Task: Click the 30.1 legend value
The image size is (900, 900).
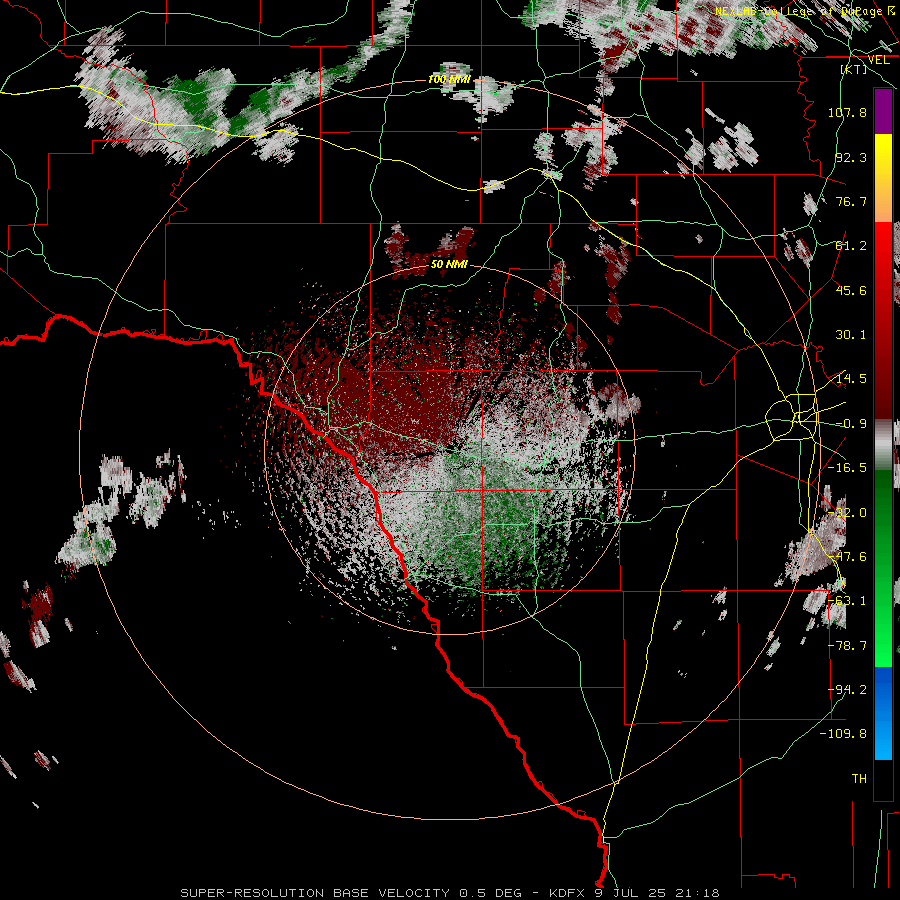Action: (x=851, y=335)
